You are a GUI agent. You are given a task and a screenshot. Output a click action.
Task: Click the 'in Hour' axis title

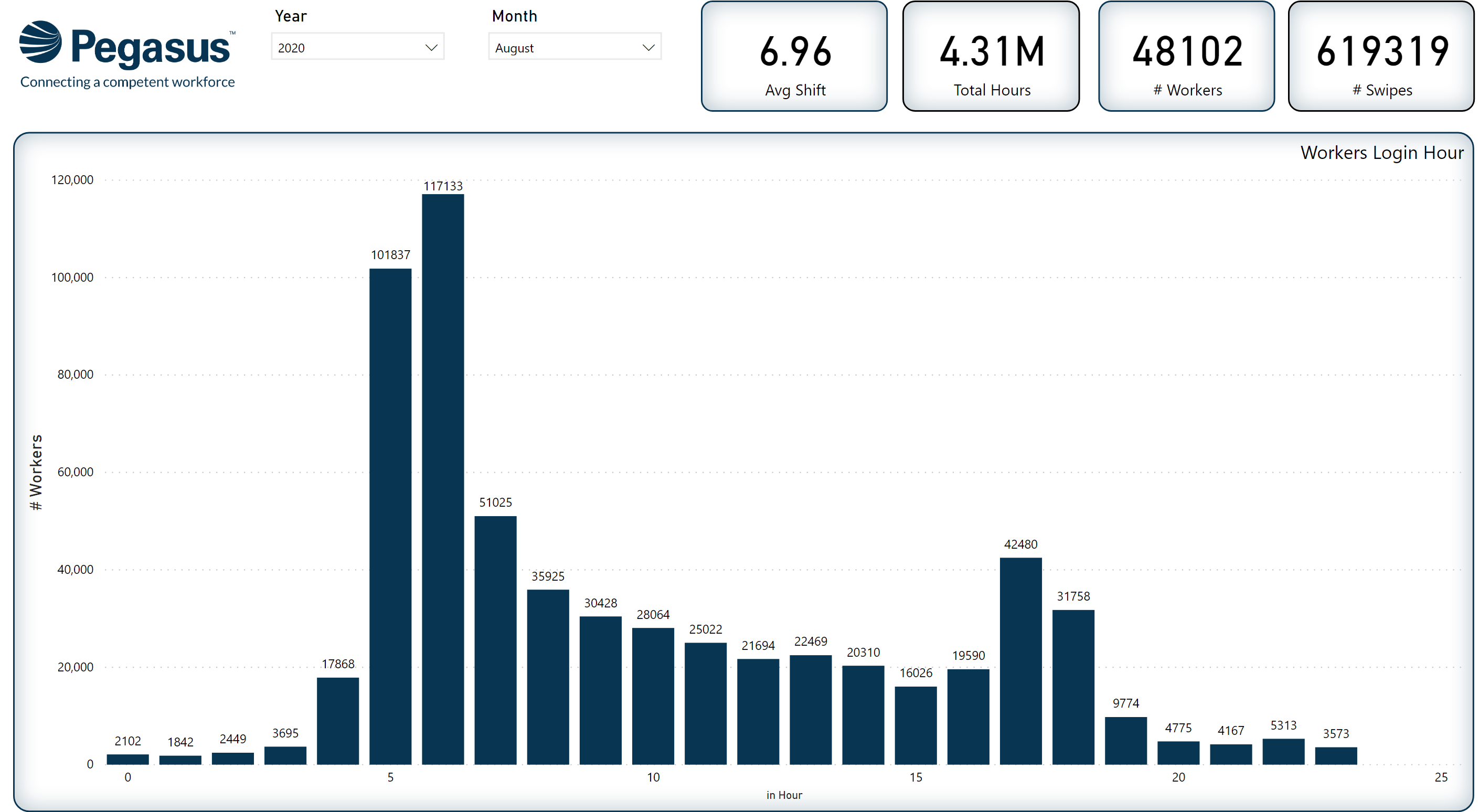[784, 795]
